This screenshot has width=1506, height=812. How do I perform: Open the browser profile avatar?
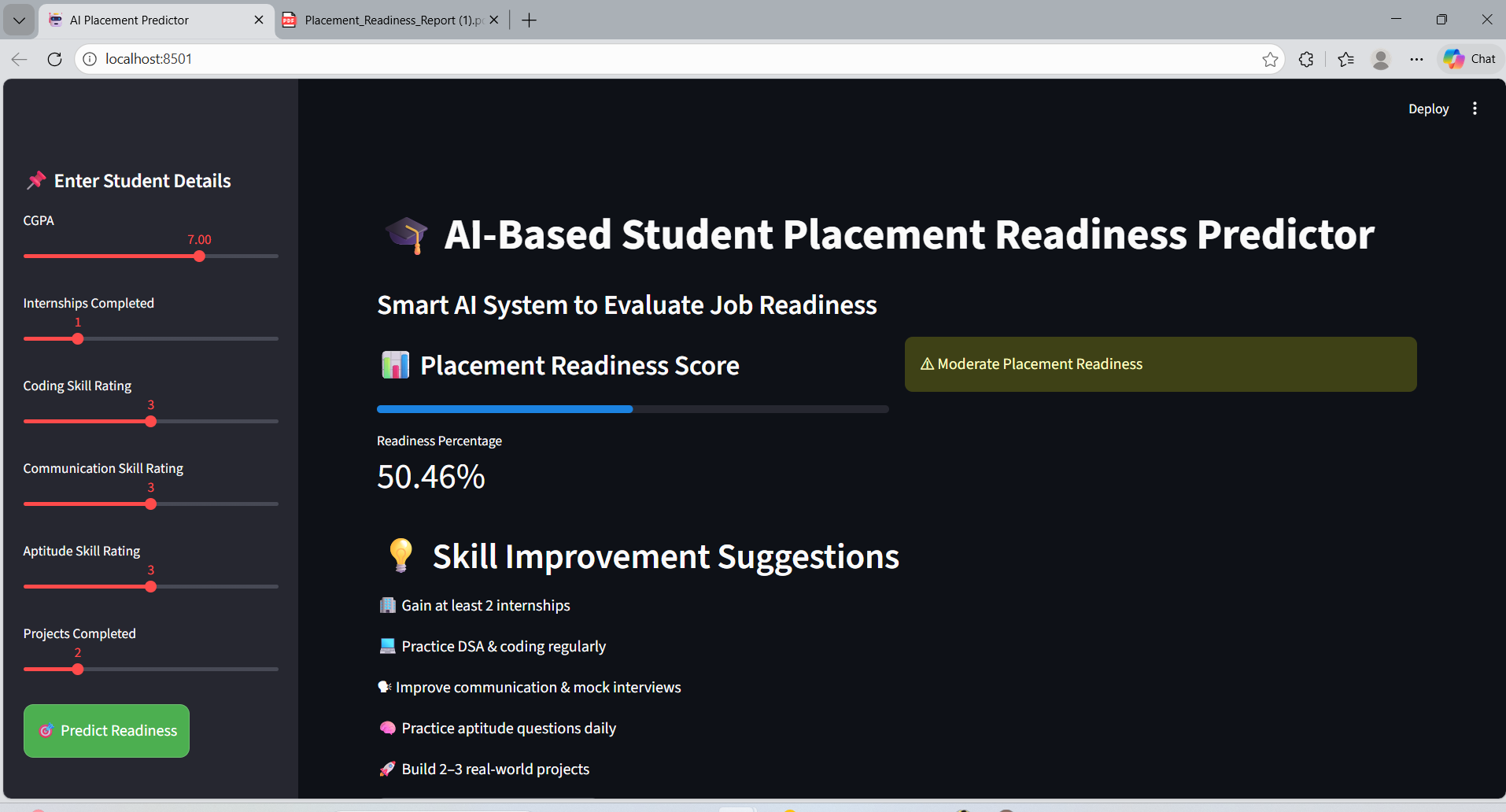point(1381,59)
